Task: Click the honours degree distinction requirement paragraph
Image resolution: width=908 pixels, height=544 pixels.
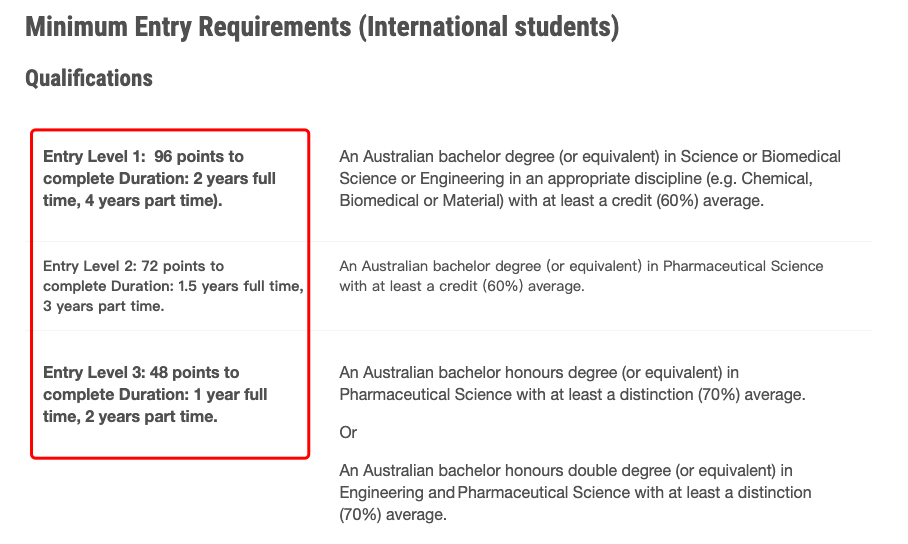Action: [572, 384]
